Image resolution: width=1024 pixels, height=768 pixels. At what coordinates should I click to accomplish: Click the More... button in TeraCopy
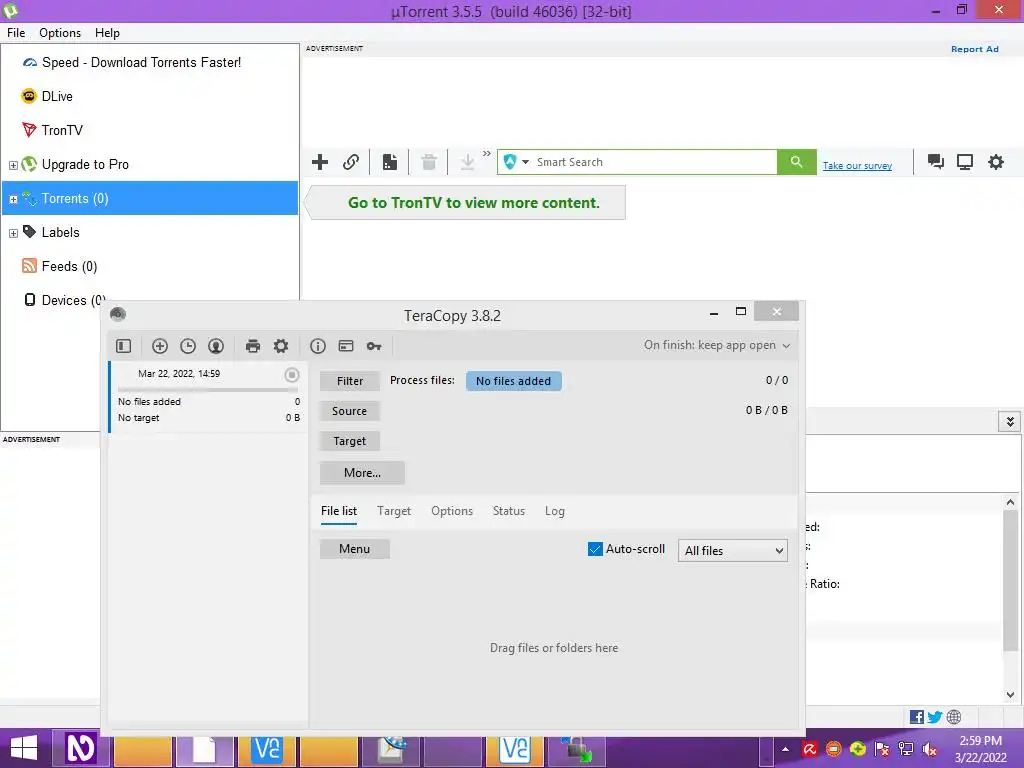point(362,472)
